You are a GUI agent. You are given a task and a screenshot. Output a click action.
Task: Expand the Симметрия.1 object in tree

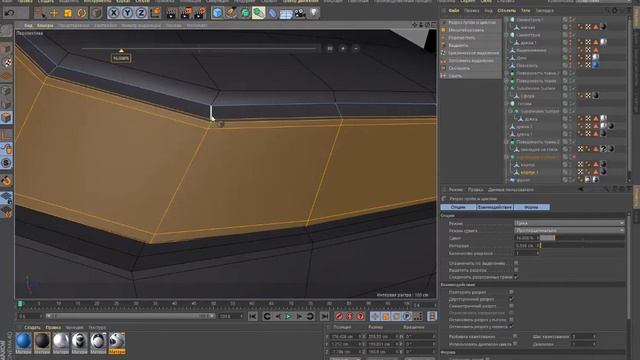pos(507,20)
